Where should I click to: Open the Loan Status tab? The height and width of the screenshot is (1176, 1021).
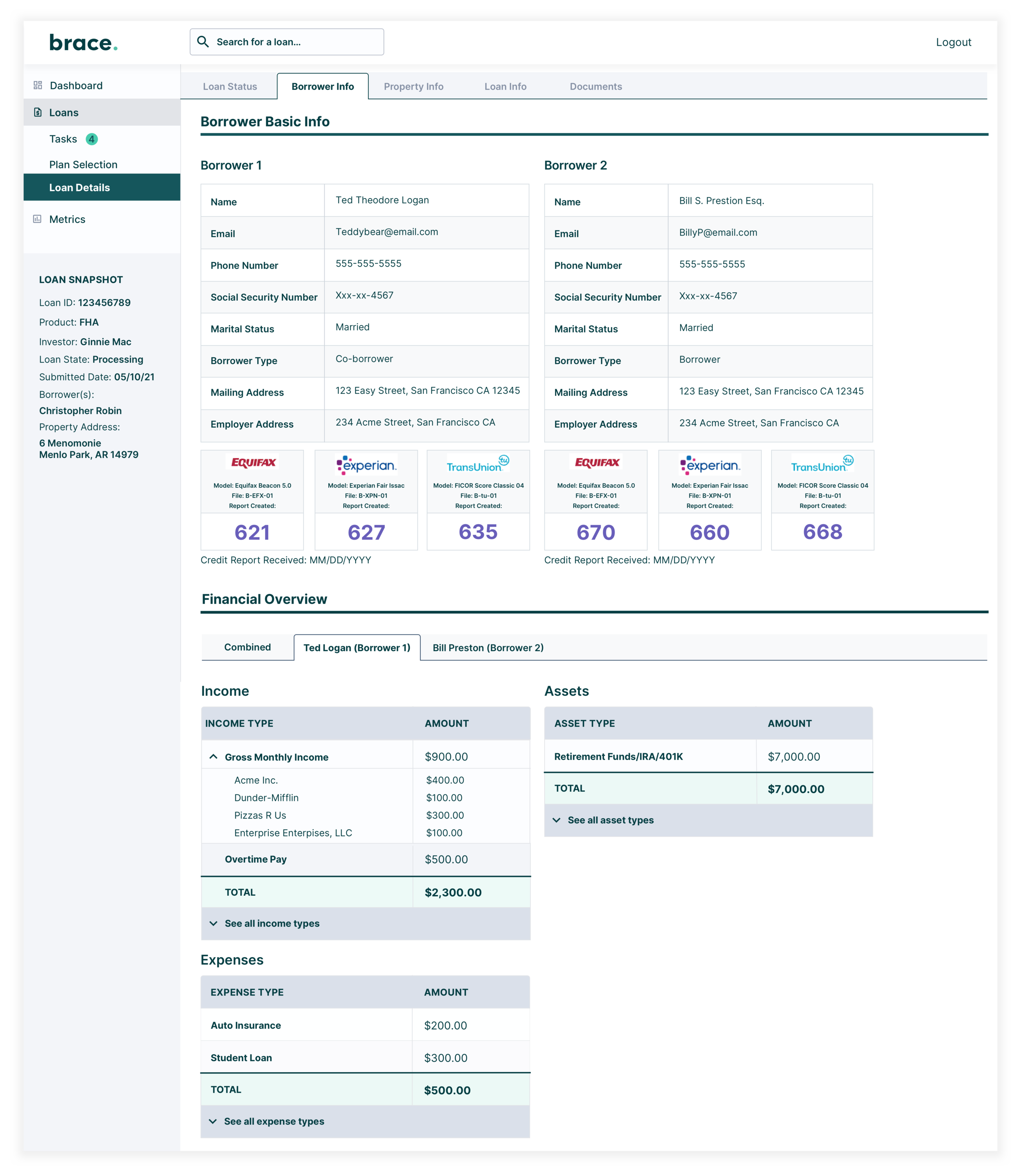(x=230, y=87)
